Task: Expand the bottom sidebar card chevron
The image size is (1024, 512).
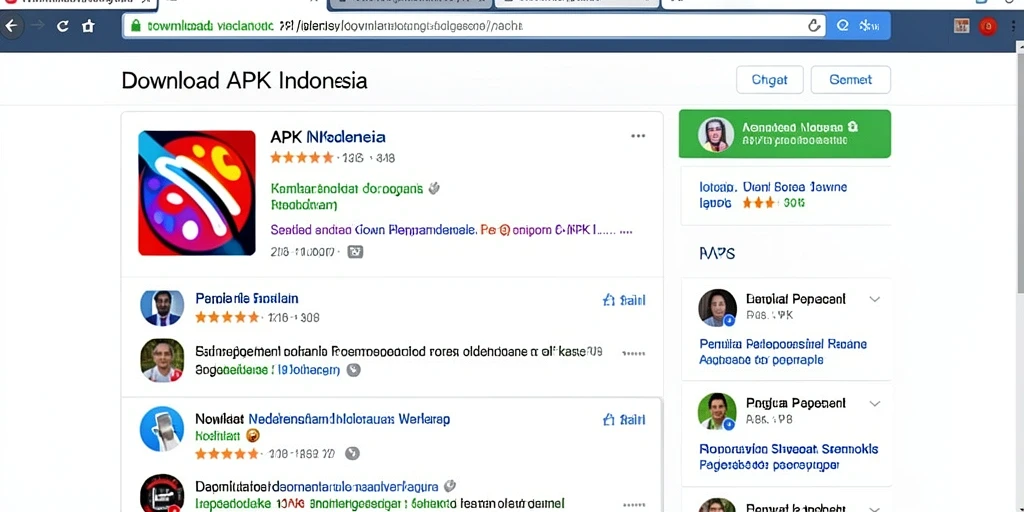Action: [874, 508]
